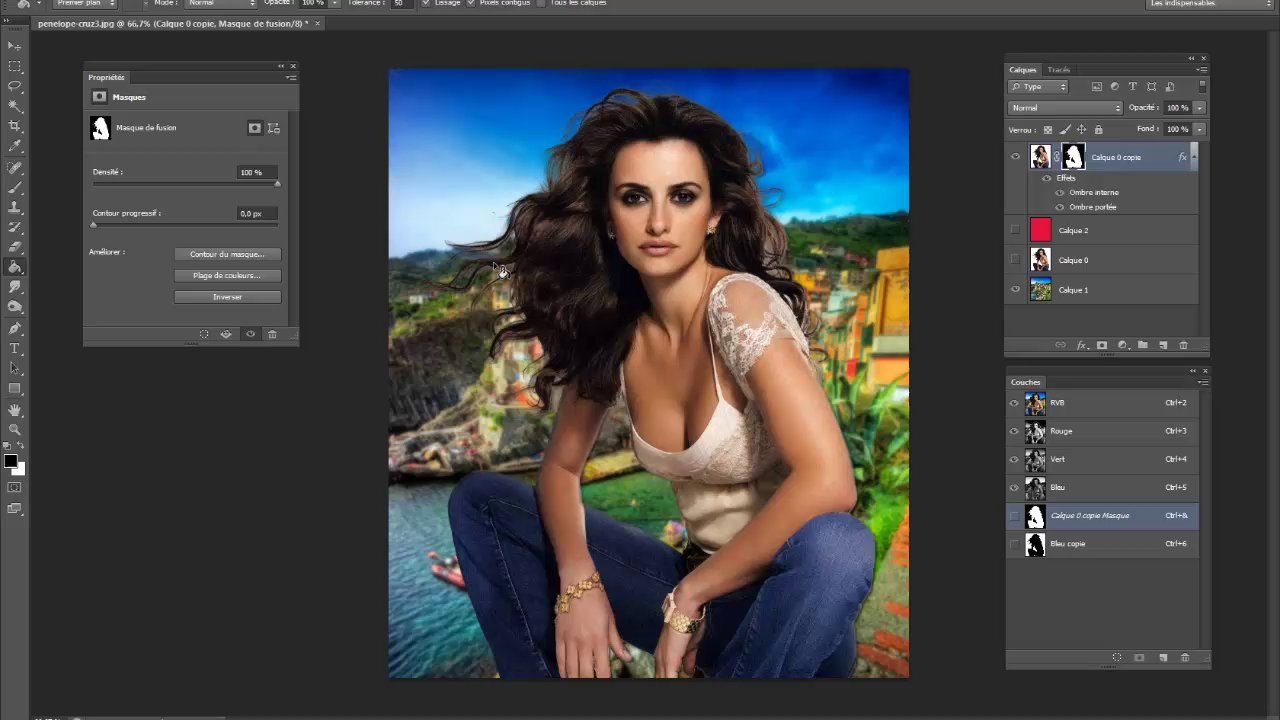This screenshot has height=720, width=1280.
Task: Add an adjustment layer in Calques panel
Action: tap(1122, 345)
